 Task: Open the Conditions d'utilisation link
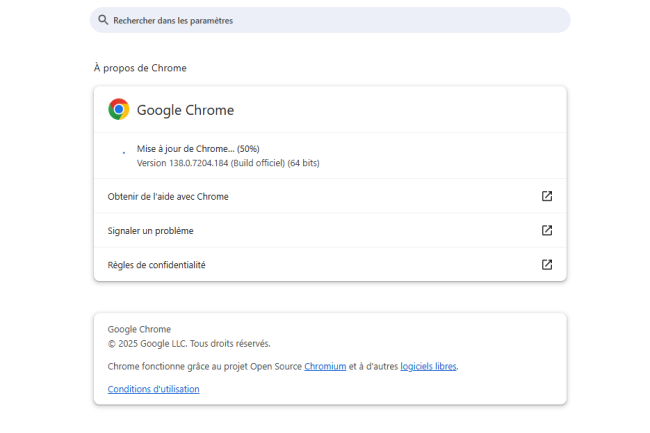(x=153, y=389)
